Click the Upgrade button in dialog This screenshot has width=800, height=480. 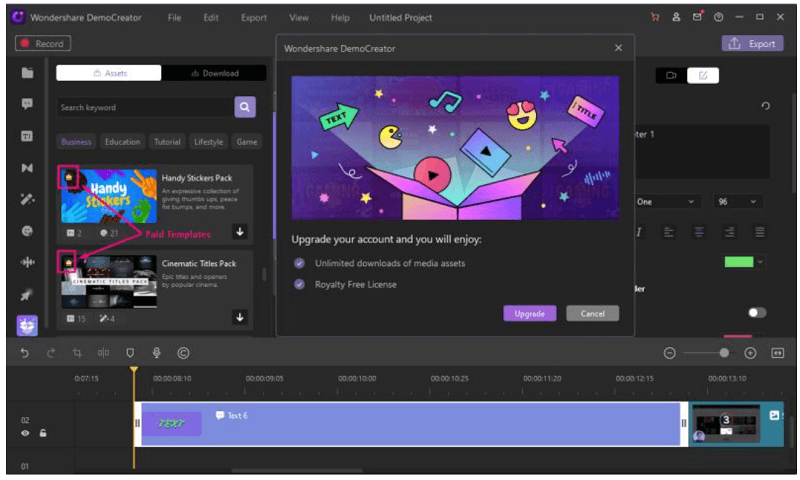click(x=530, y=314)
